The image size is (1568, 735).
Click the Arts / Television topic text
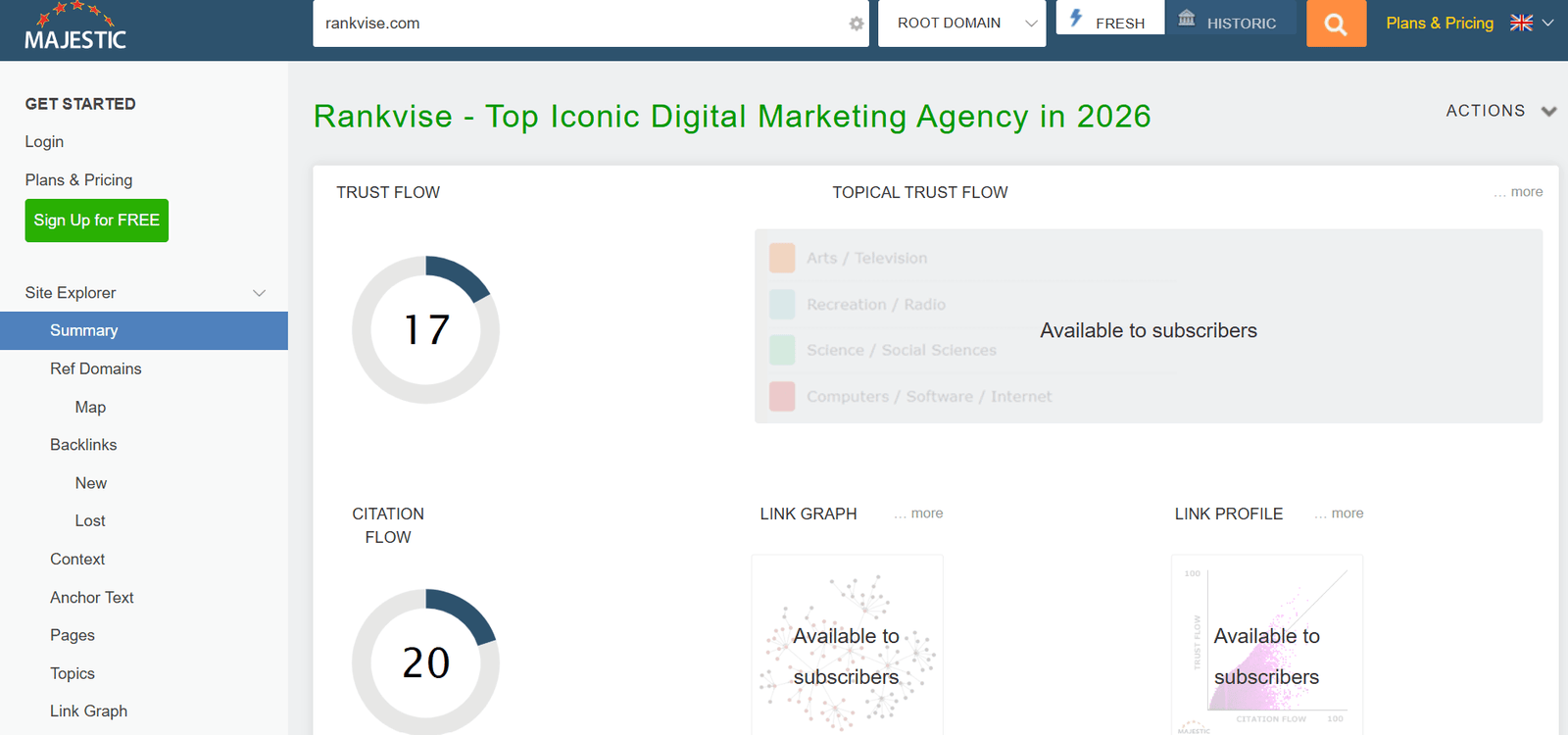point(866,258)
